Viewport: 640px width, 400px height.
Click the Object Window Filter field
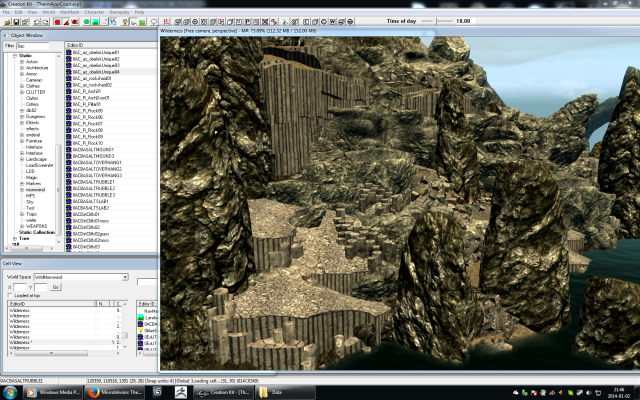(33, 46)
